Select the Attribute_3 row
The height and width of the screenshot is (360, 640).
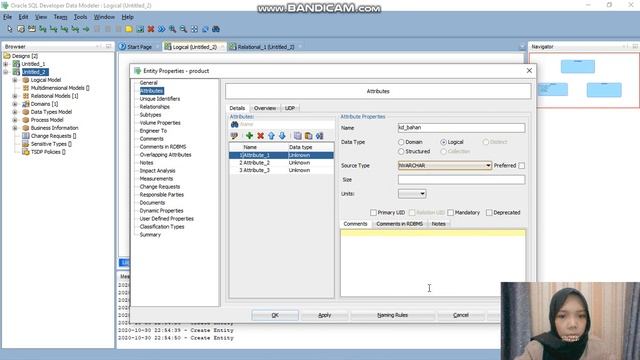click(x=281, y=170)
